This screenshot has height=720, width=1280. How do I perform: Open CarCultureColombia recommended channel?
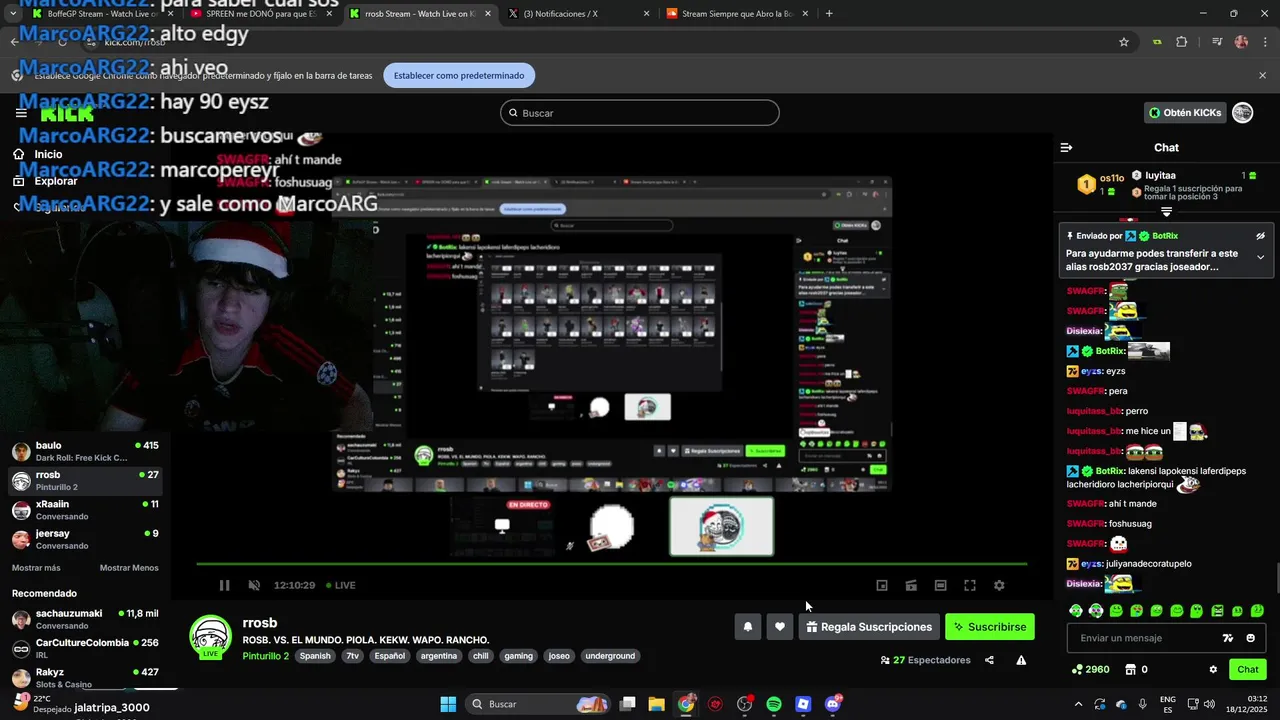pos(85,648)
